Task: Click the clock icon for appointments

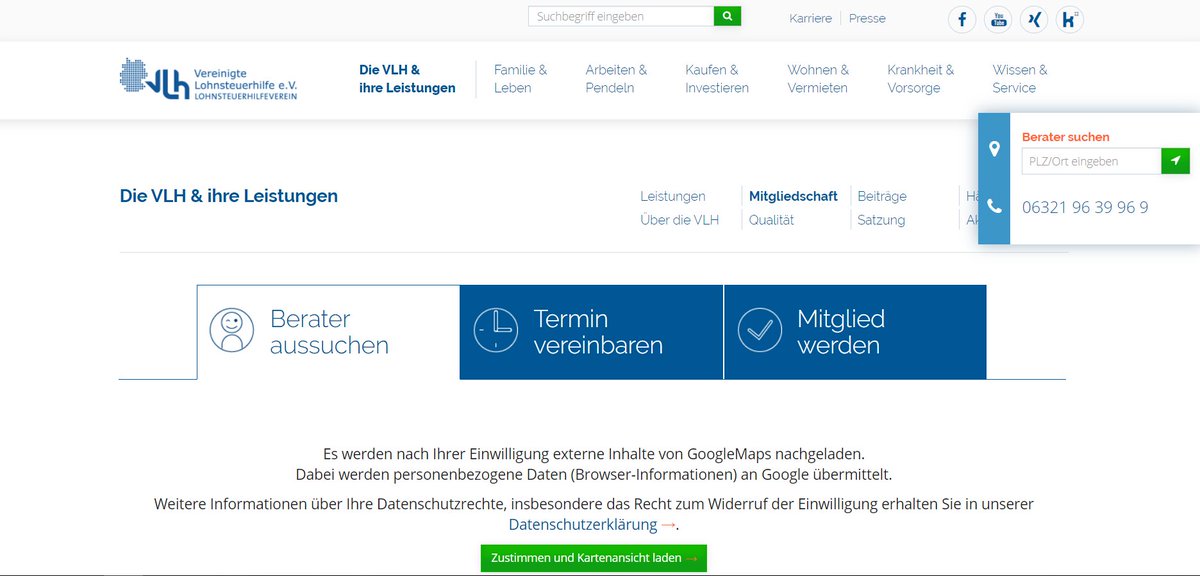Action: click(x=496, y=329)
